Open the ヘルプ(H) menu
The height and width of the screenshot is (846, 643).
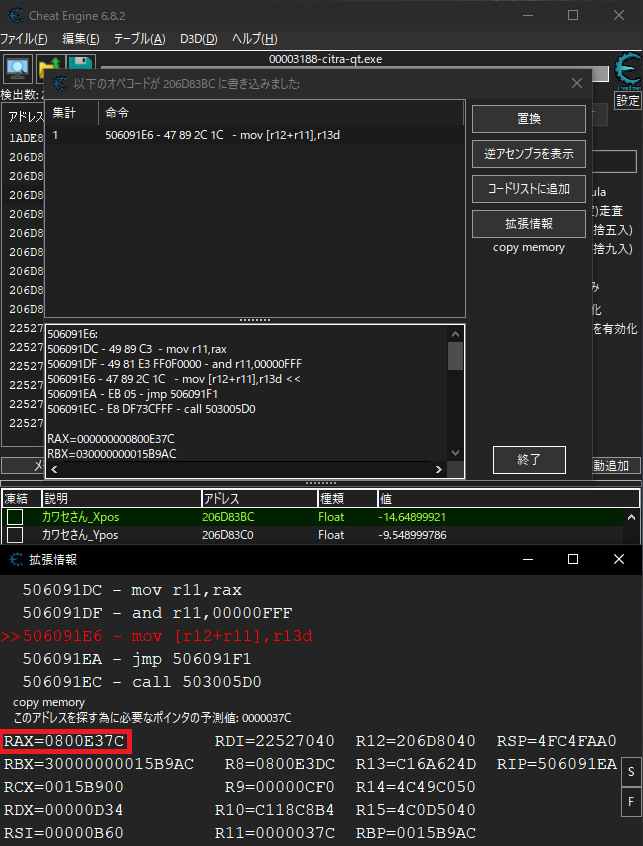(x=255, y=39)
